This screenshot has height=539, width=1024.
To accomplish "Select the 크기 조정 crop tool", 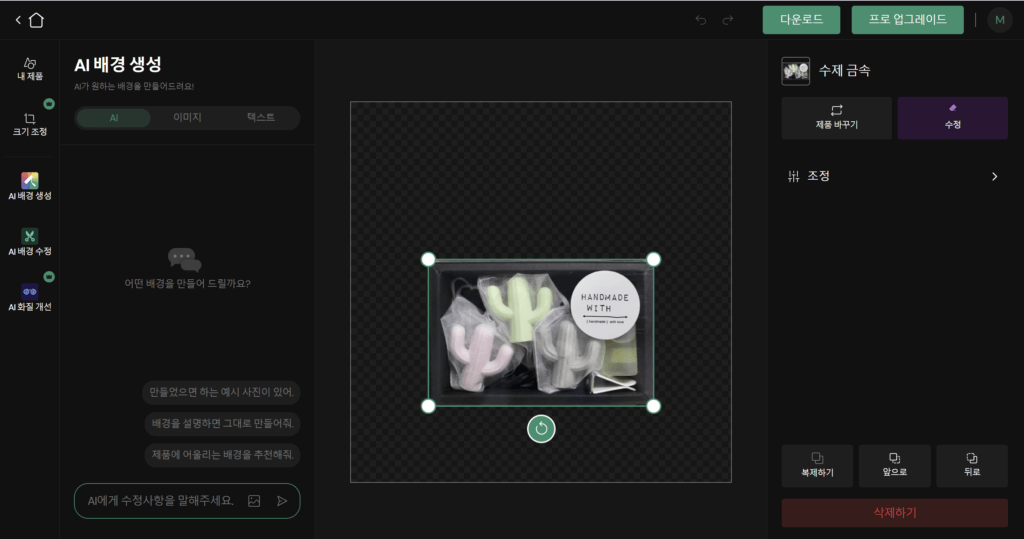I will click(30, 124).
